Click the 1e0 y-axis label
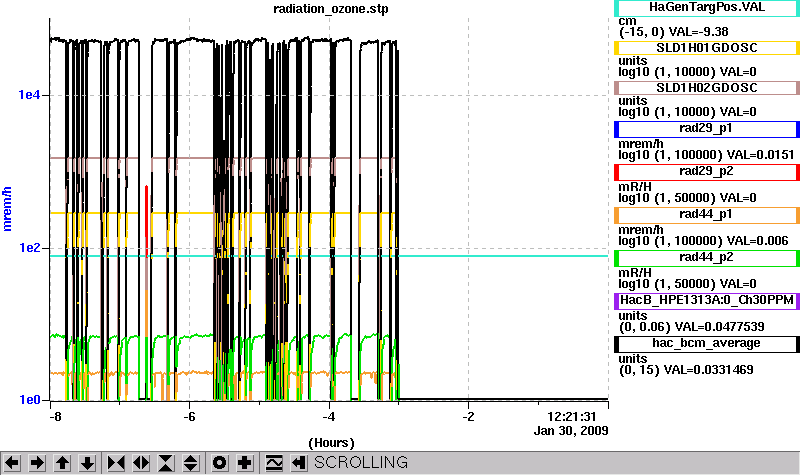The width and height of the screenshot is (800, 475). [29, 399]
